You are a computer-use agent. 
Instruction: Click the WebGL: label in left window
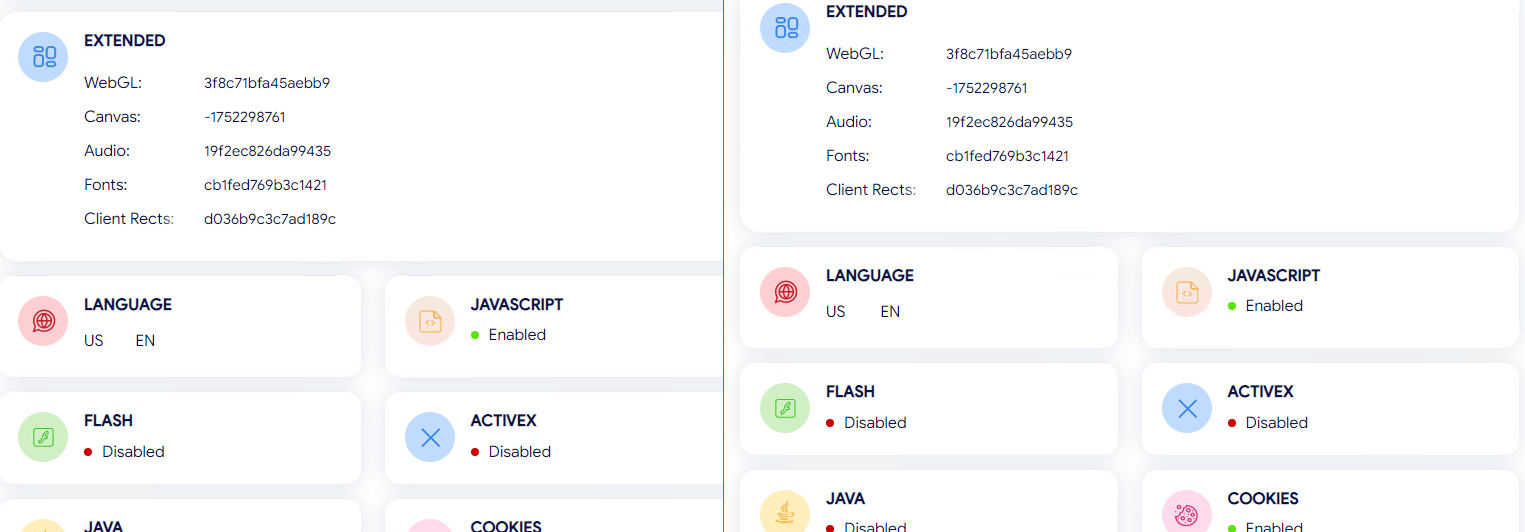click(x=113, y=83)
